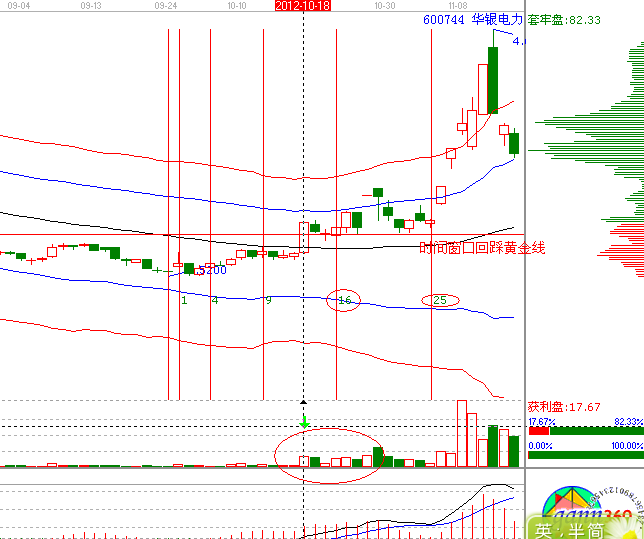Click the red ellipse around the volume bars
644x539 pixels.
pos(328,455)
